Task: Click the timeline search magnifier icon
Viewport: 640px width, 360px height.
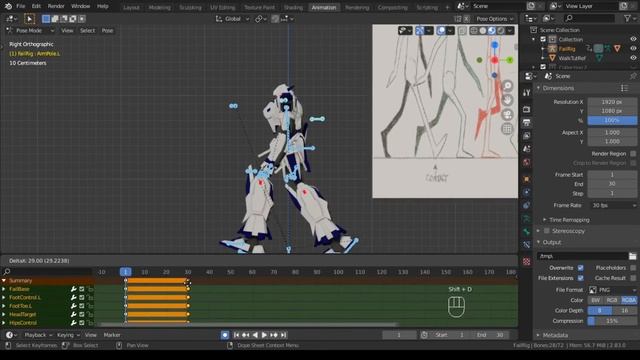Action: coord(7,272)
